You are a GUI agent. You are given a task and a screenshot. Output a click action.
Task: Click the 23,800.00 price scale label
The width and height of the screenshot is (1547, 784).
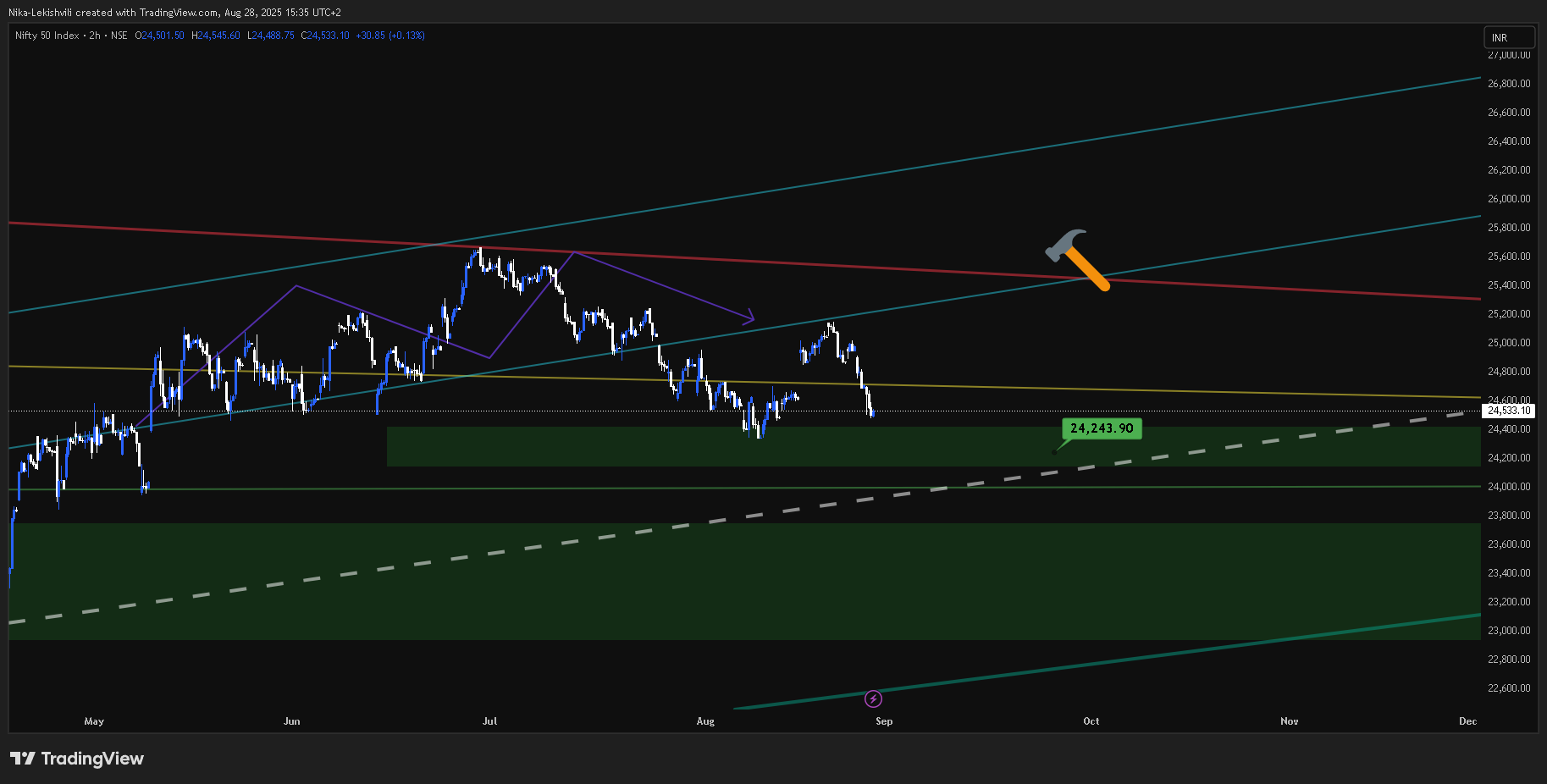click(x=1509, y=516)
